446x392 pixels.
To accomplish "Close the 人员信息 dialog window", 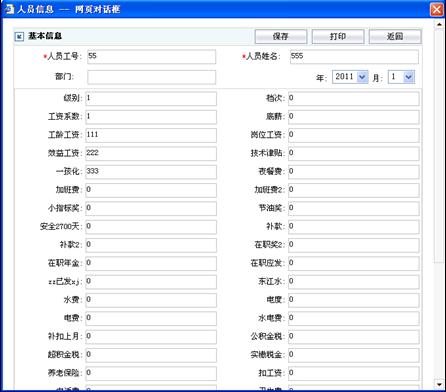I will click(436, 9).
